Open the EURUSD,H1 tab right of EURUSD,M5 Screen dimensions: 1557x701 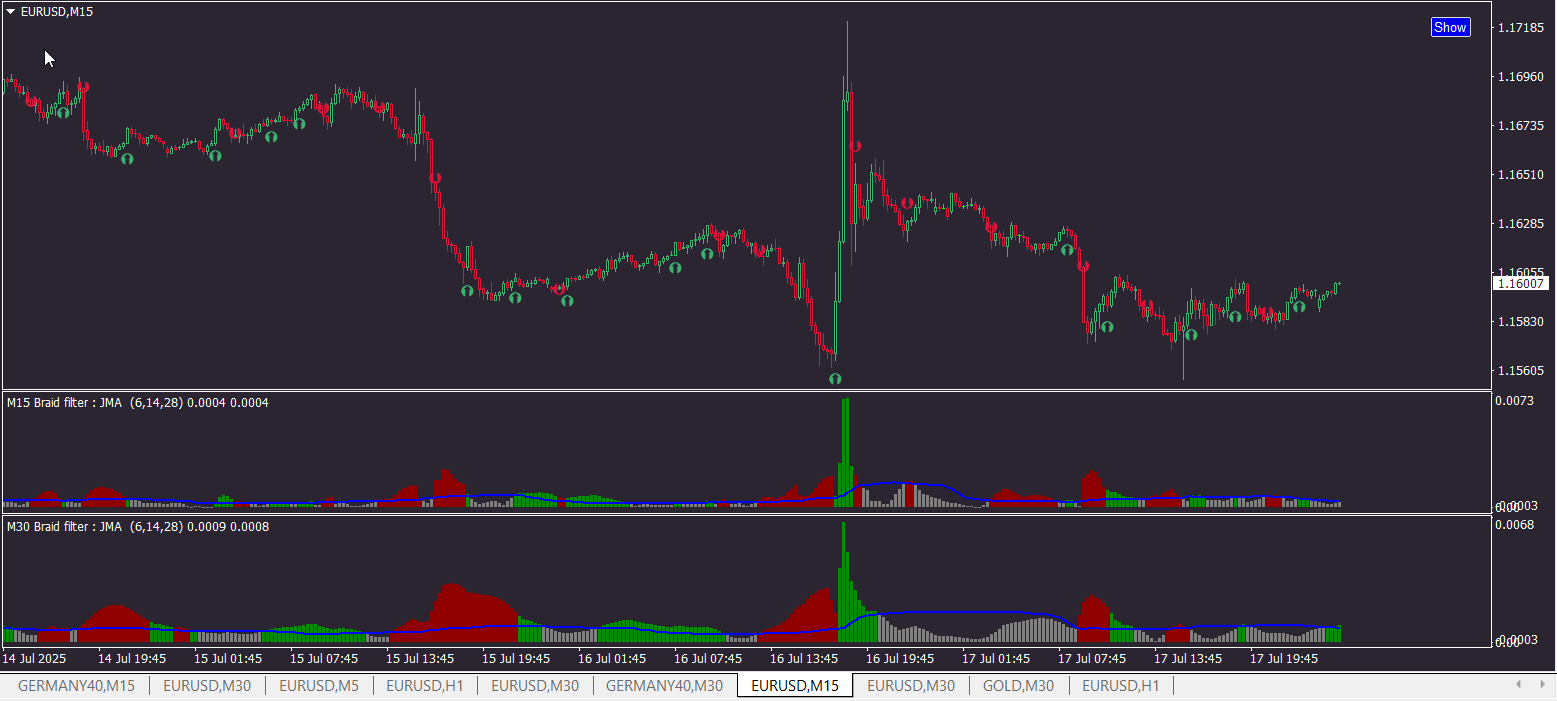[425, 685]
